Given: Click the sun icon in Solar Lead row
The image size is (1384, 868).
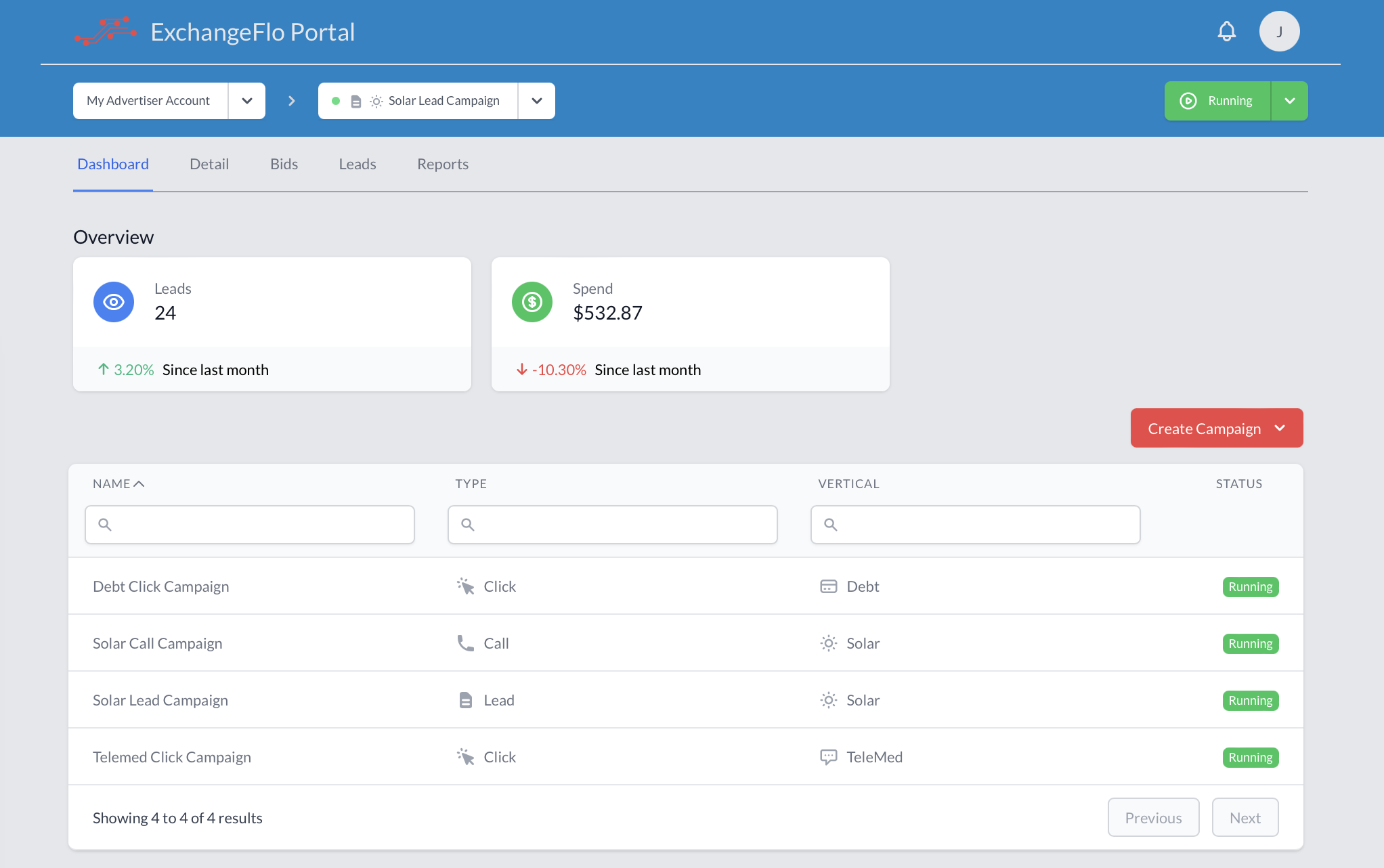Looking at the screenshot, I should pyautogui.click(x=829, y=700).
